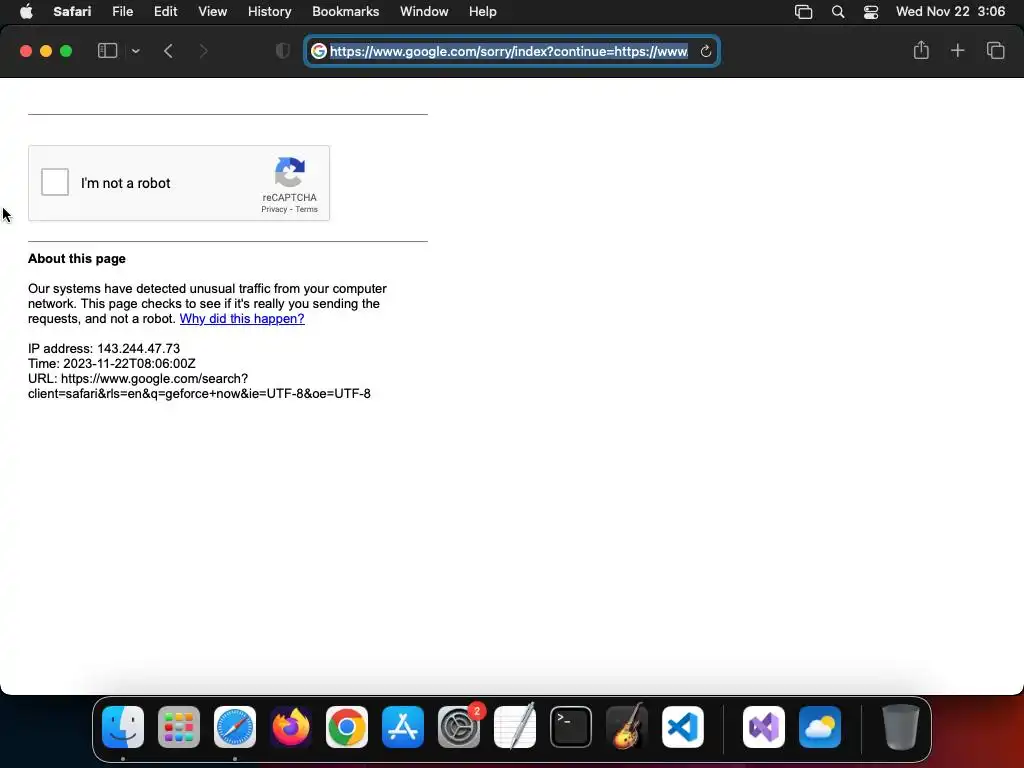The height and width of the screenshot is (768, 1024).
Task: Click the About this page heading
Action: click(x=76, y=259)
